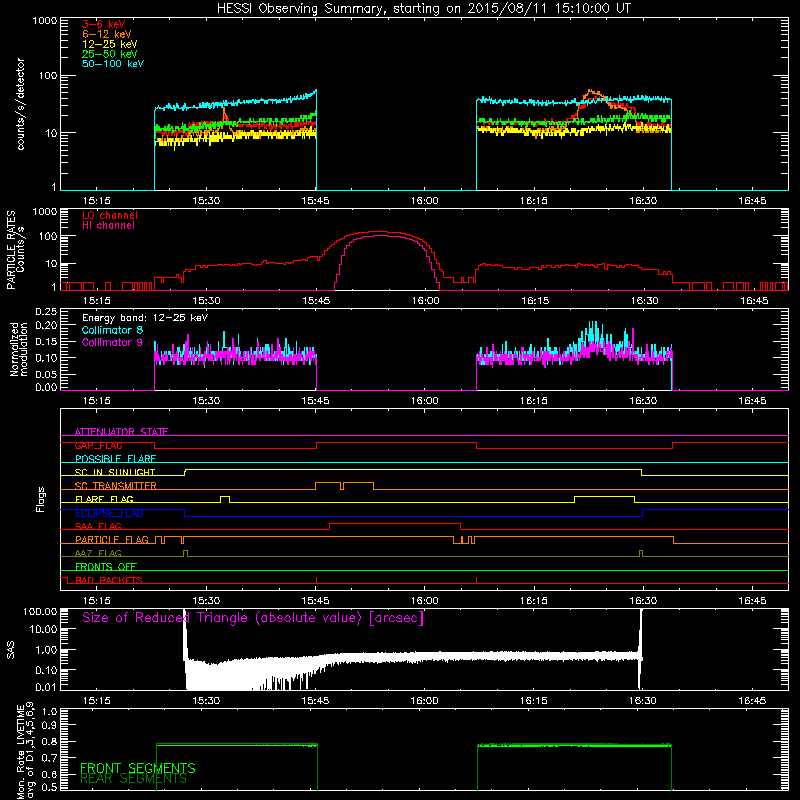Click the 0.01 tick on the SAS axis
This screenshot has width=800, height=800.
click(46, 687)
